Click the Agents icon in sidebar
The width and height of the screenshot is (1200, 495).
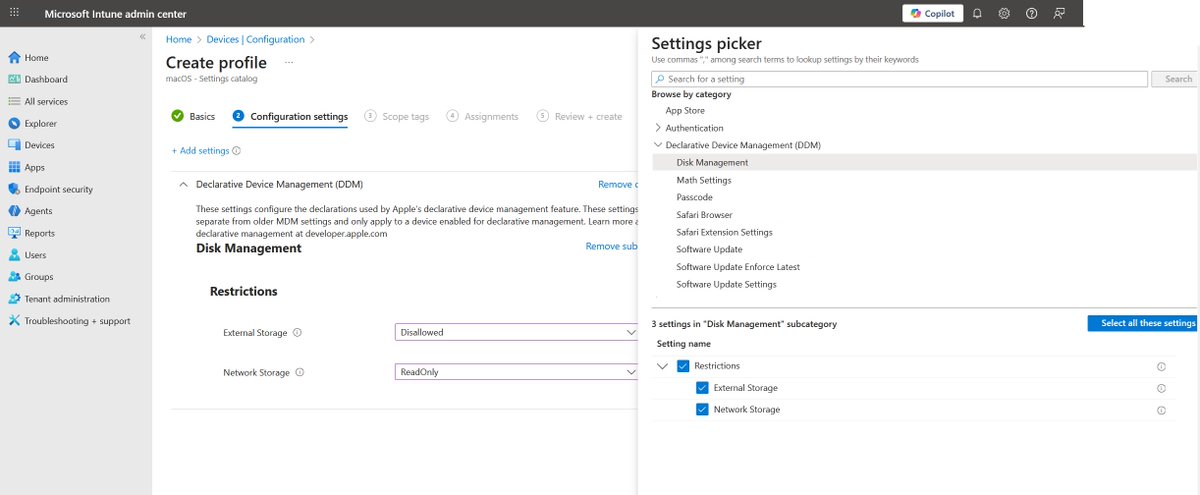(15, 211)
